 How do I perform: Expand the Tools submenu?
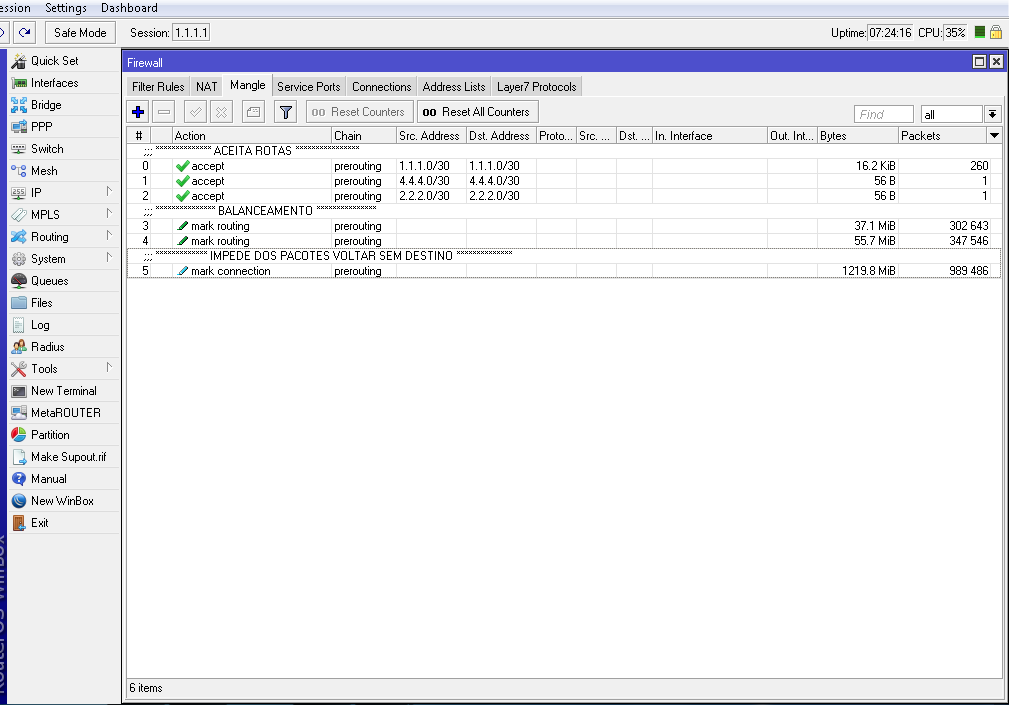pos(64,369)
